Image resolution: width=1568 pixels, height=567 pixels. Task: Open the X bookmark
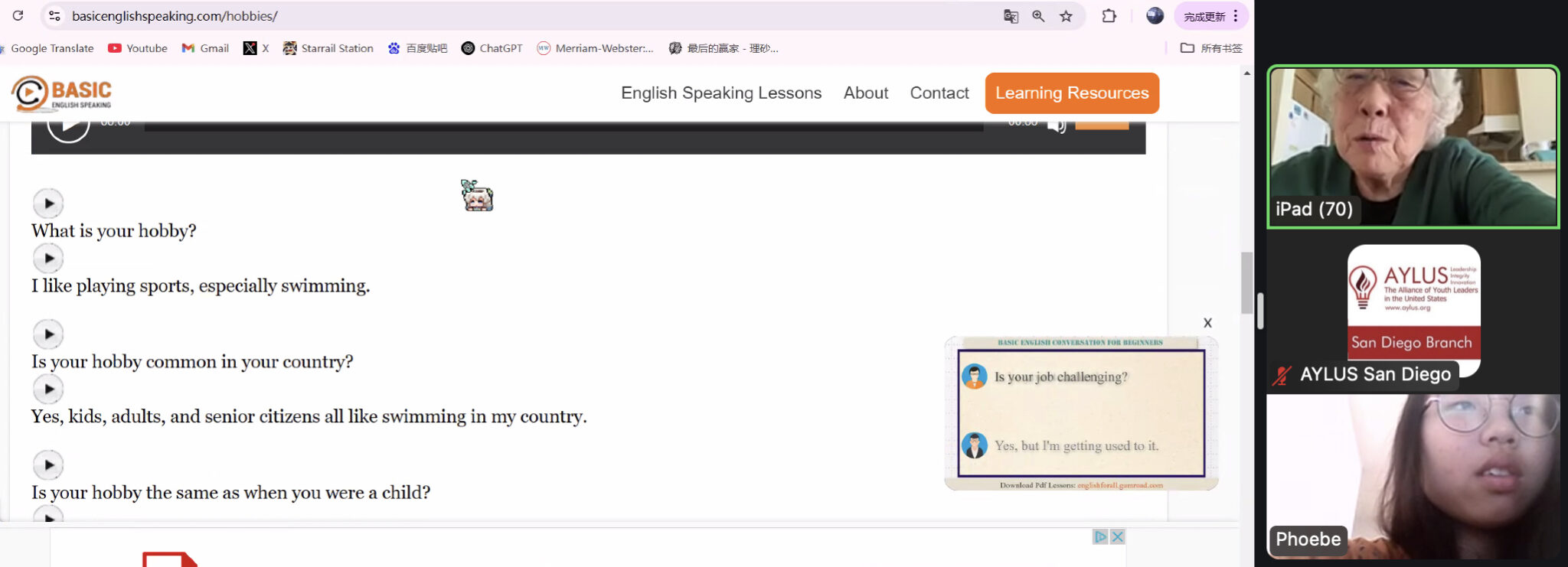pos(256,48)
